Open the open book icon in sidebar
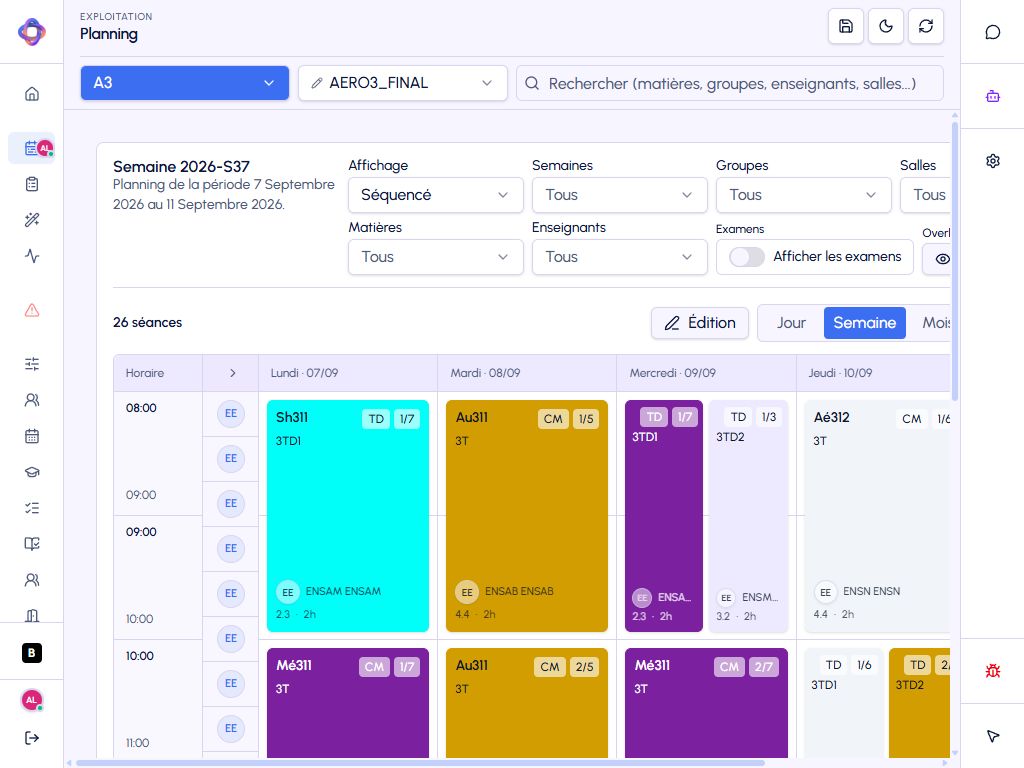1024x768 pixels. point(31,543)
